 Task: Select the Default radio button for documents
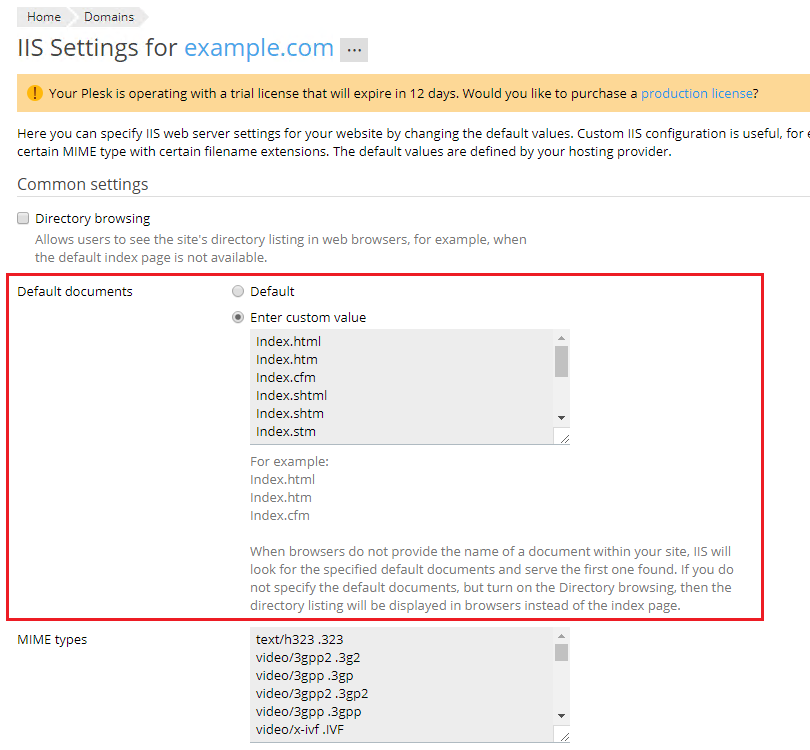tap(237, 292)
